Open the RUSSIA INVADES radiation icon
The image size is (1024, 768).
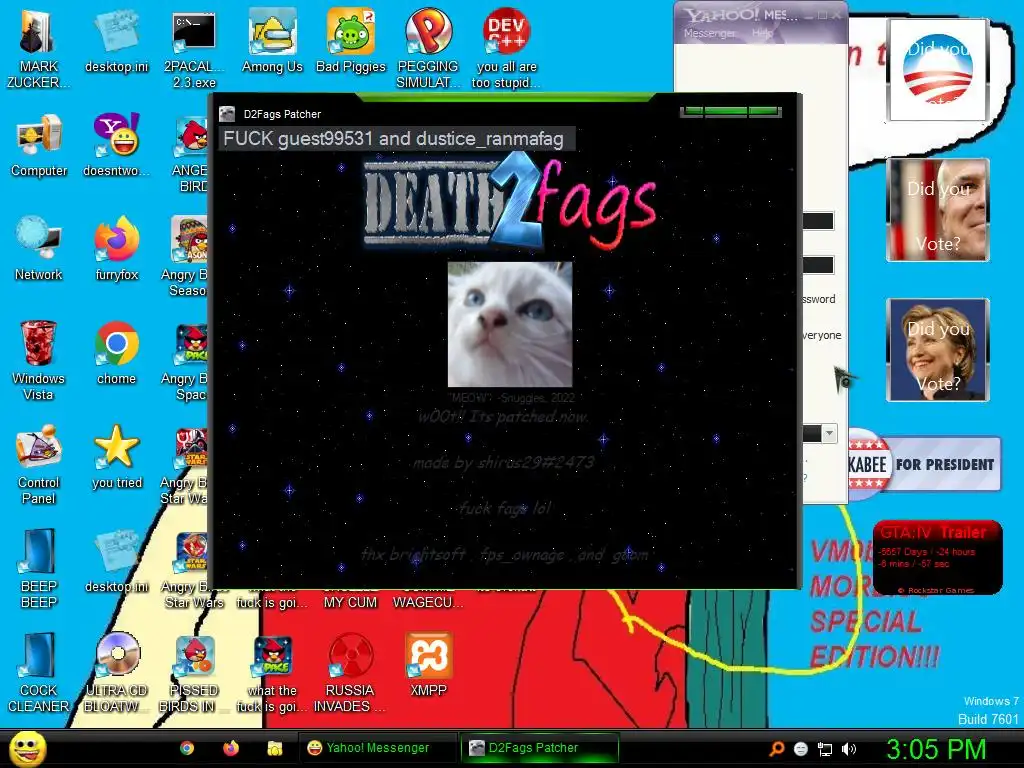click(x=350, y=673)
